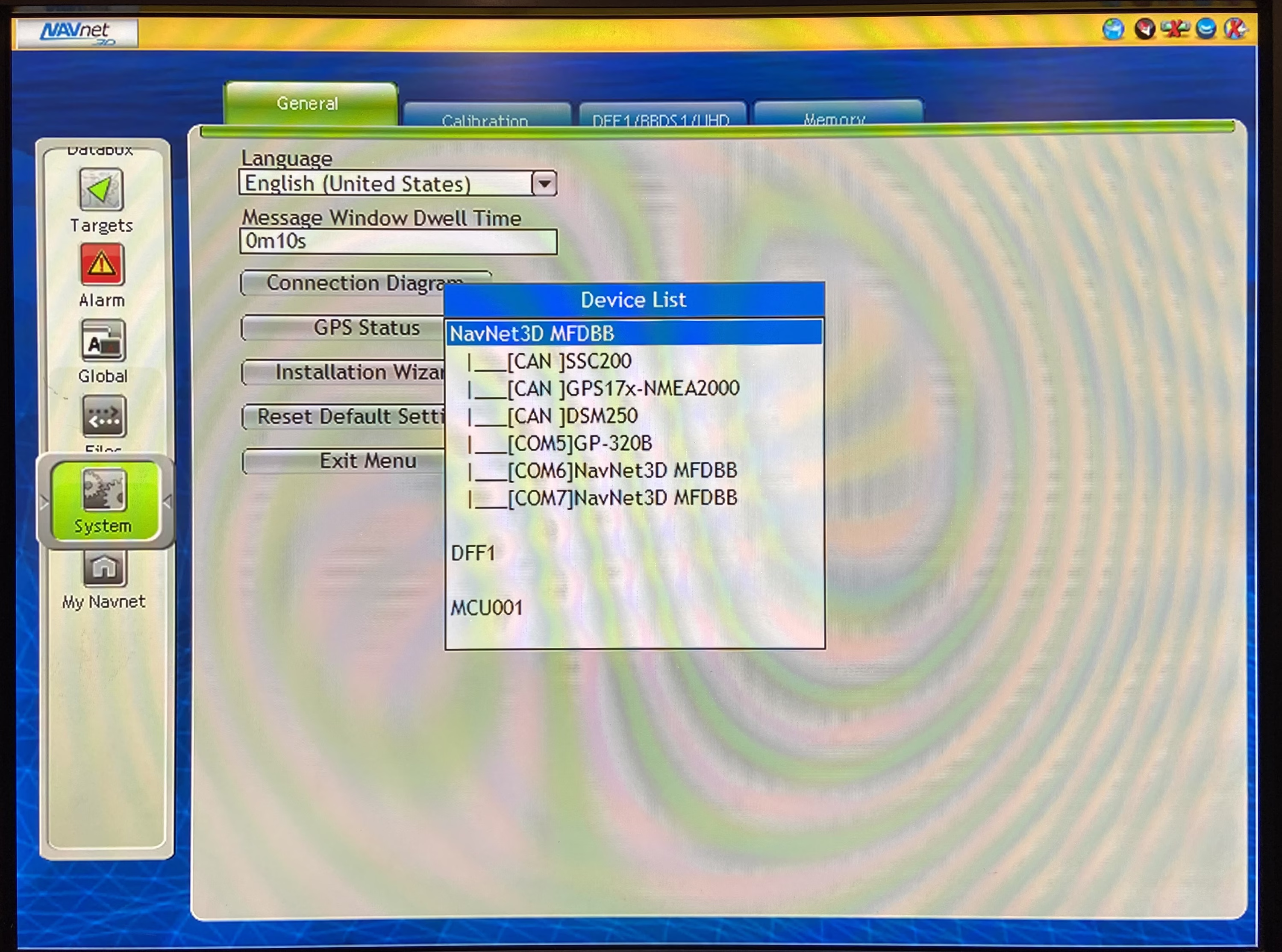The width and height of the screenshot is (1282, 952).
Task: Click the globe status icon at top right
Action: click(x=1113, y=29)
